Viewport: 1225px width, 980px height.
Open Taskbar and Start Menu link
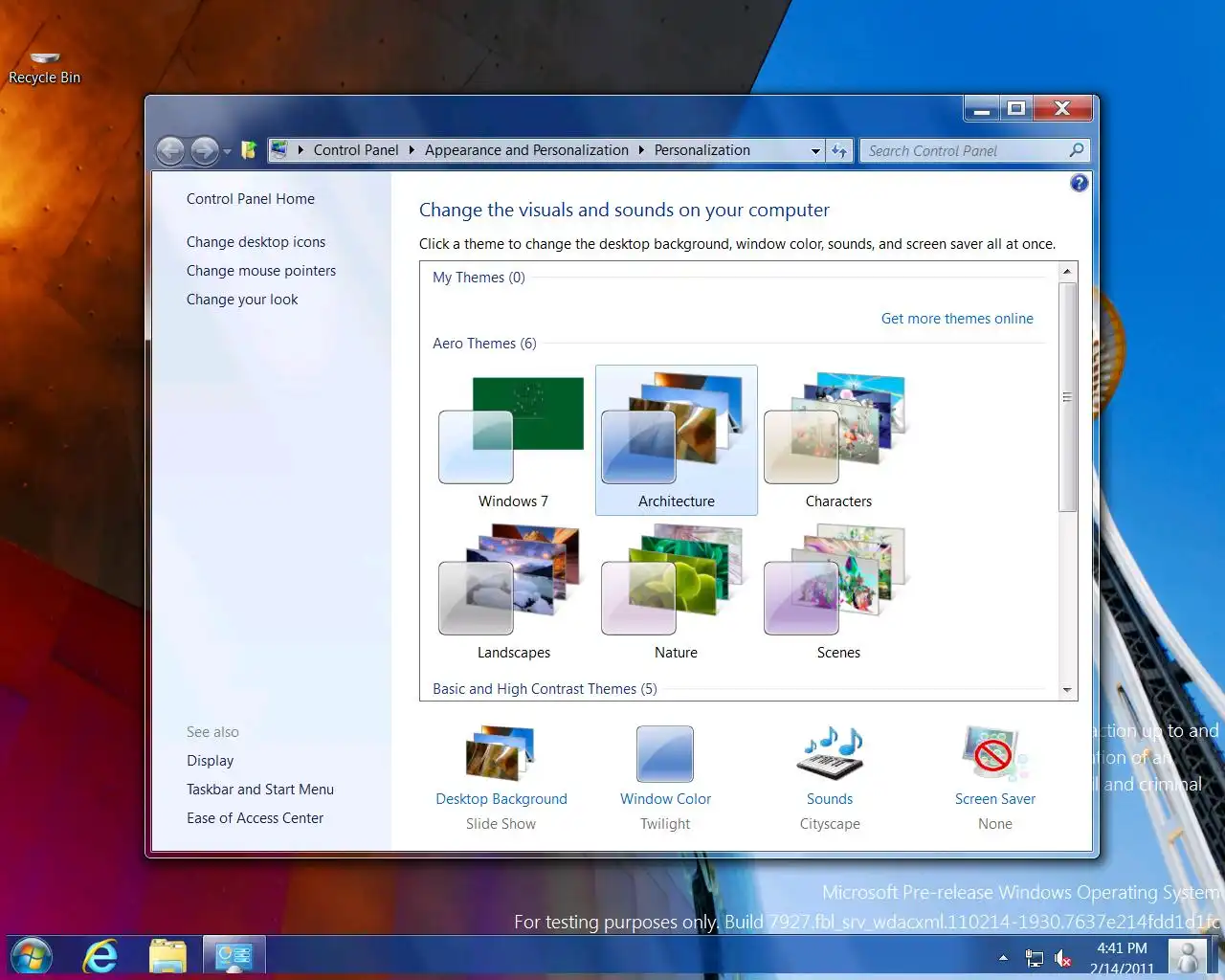[260, 790]
